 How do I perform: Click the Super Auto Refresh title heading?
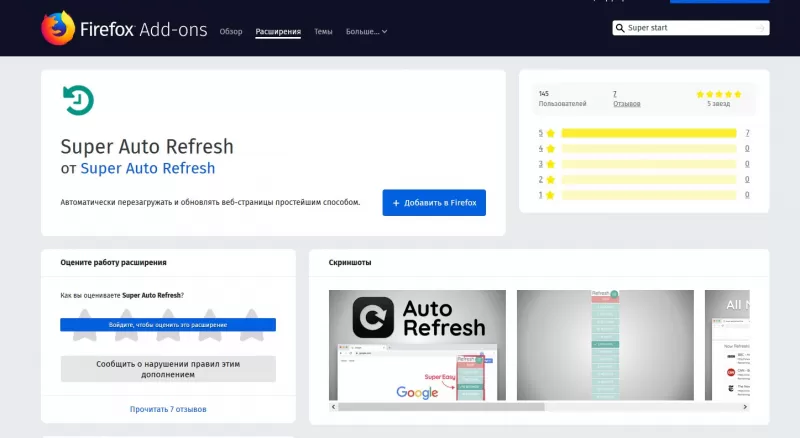tap(147, 147)
